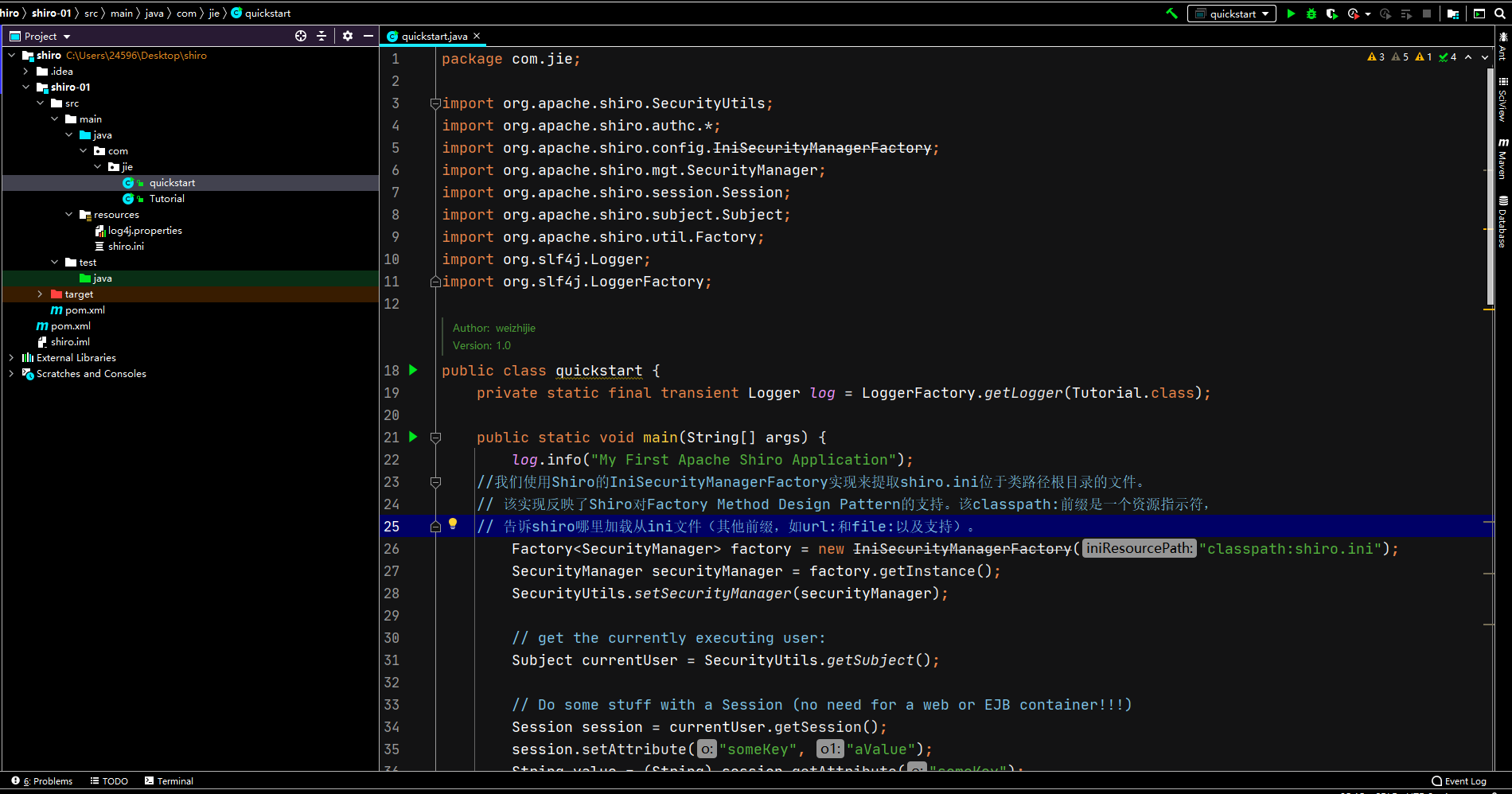Collapse the shiro-01 module node
1512x794 pixels.
(26, 88)
